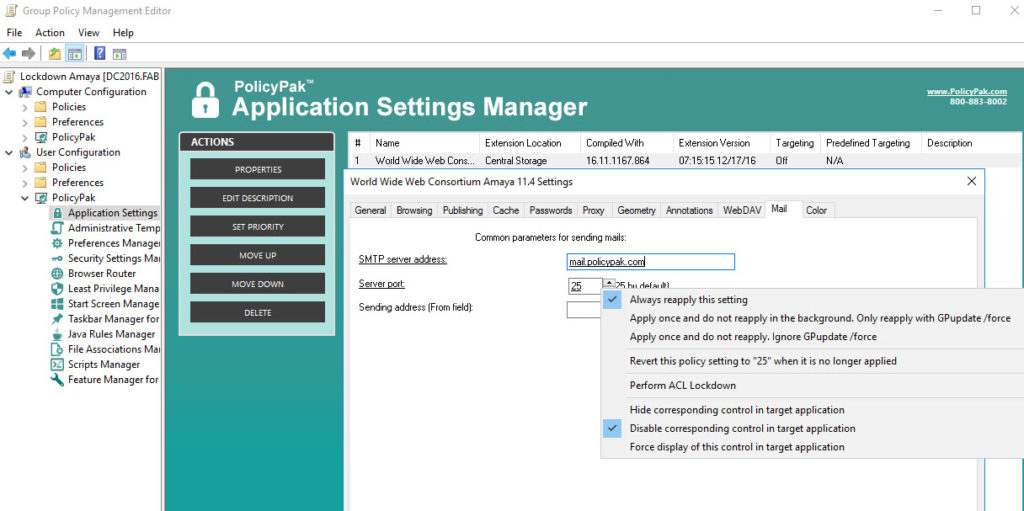Click the Forward arrow toolbar icon

click(28, 53)
